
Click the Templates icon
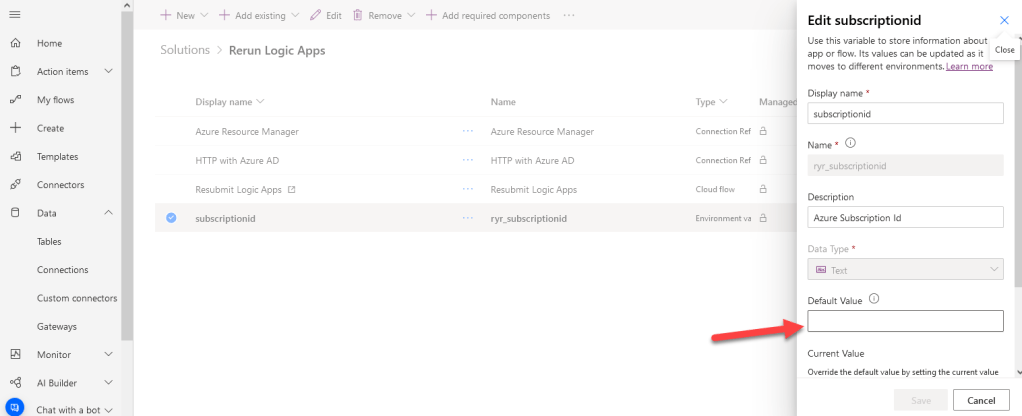coord(16,156)
